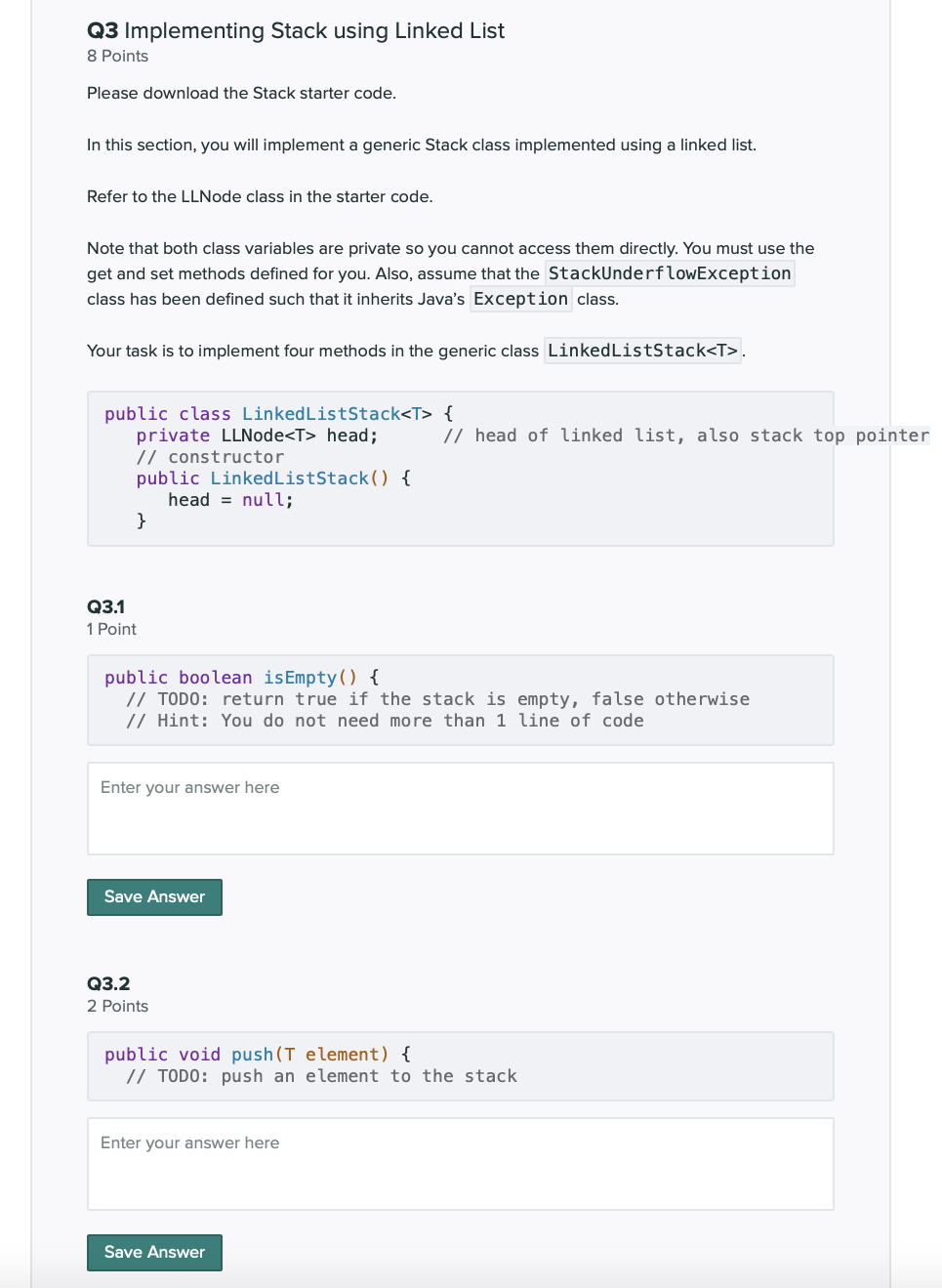Select the LinkedListStack<T> inline code text

pos(642,350)
